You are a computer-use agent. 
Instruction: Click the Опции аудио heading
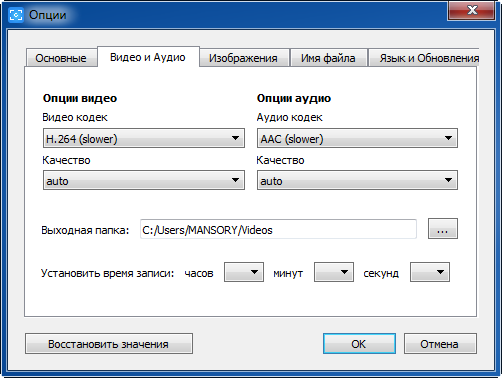click(294, 98)
